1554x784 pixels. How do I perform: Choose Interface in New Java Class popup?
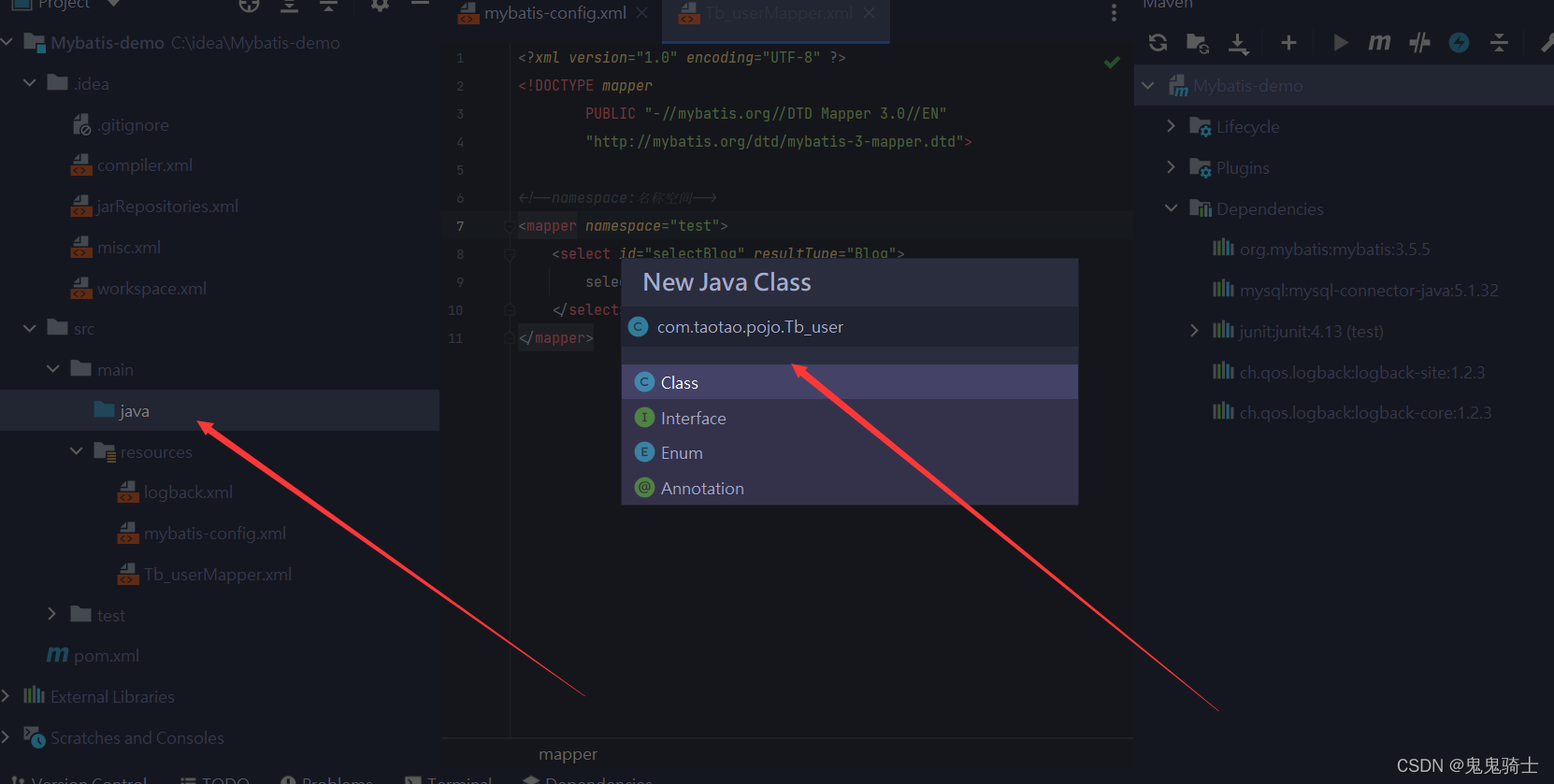[850, 418]
